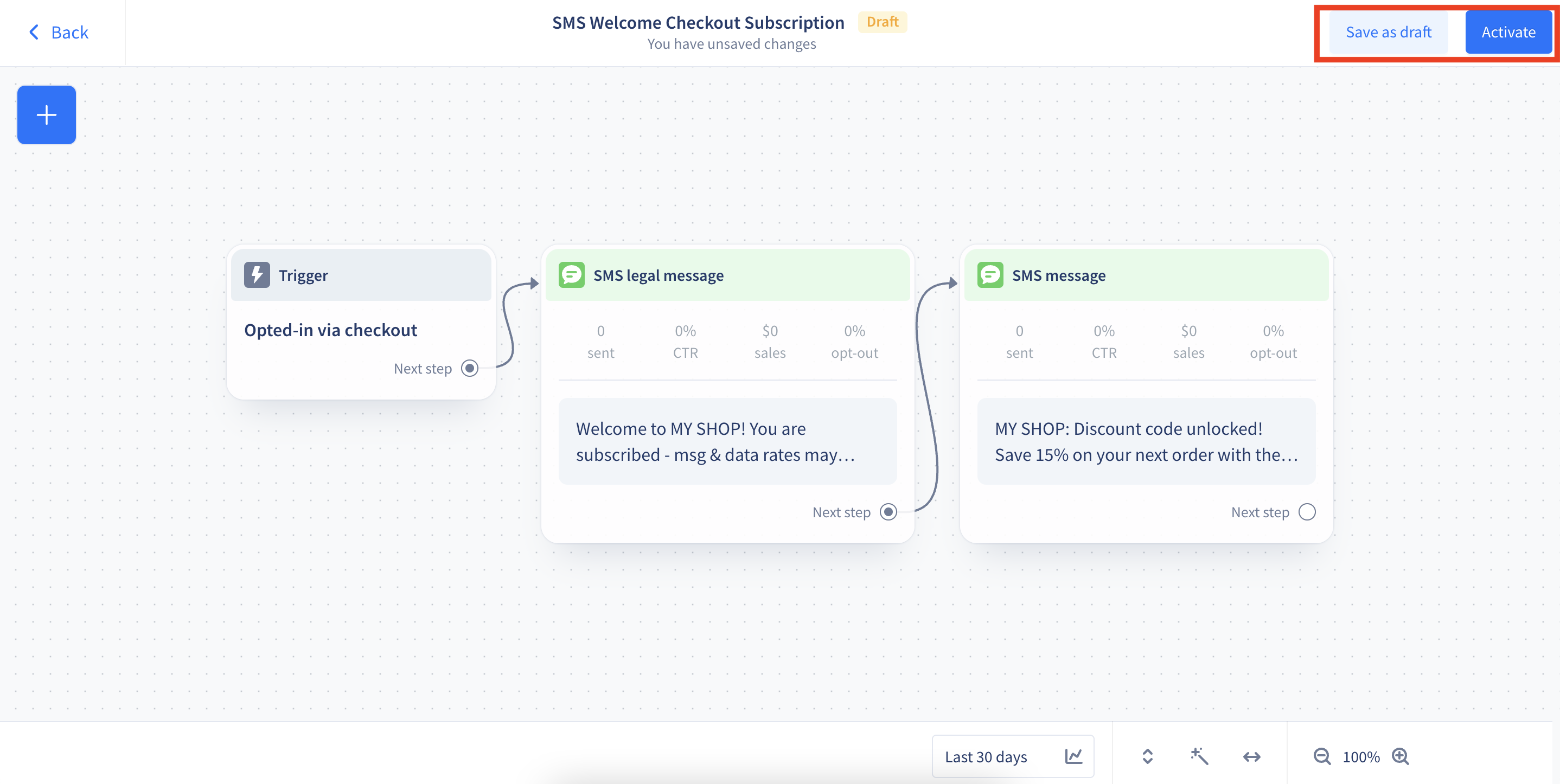Click $0 sales stat in SMS legal message
The width and height of the screenshot is (1560, 784).
point(770,342)
